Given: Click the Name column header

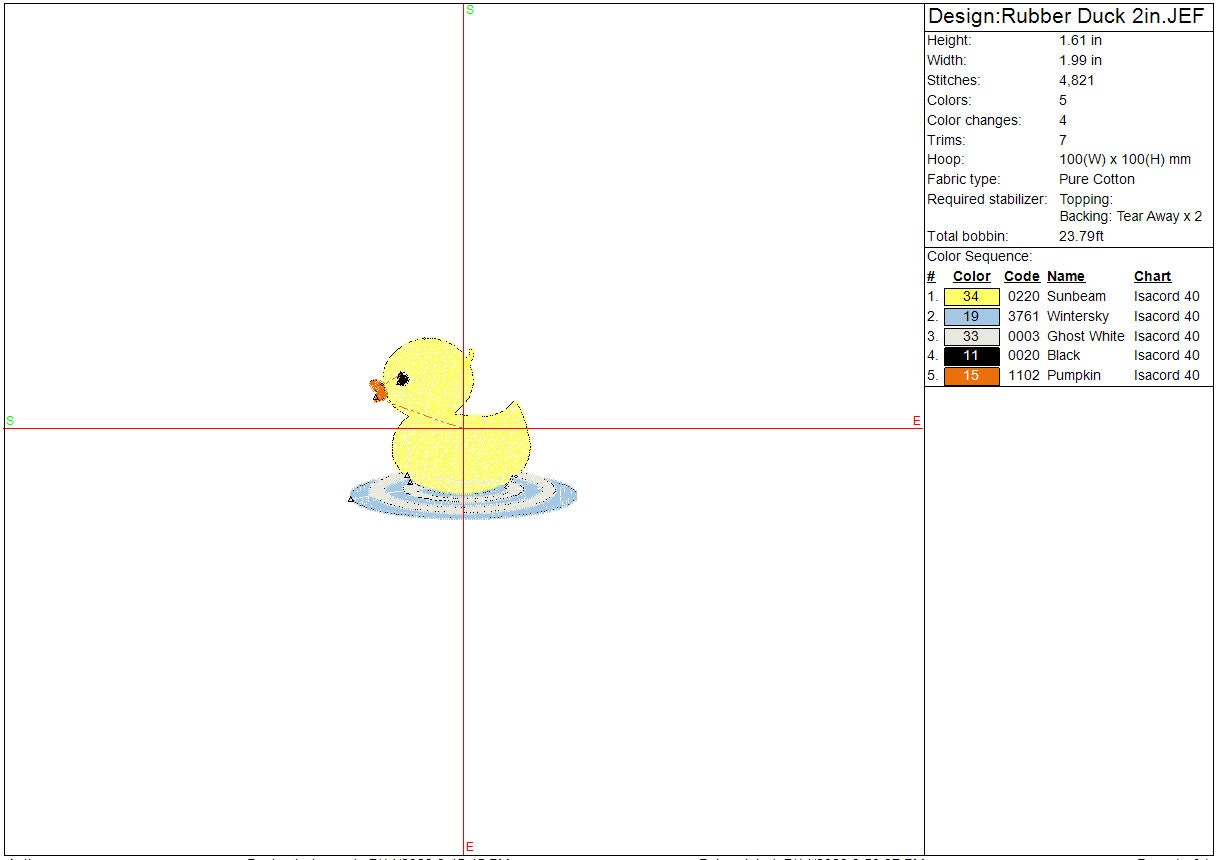Looking at the screenshot, I should coord(1065,277).
